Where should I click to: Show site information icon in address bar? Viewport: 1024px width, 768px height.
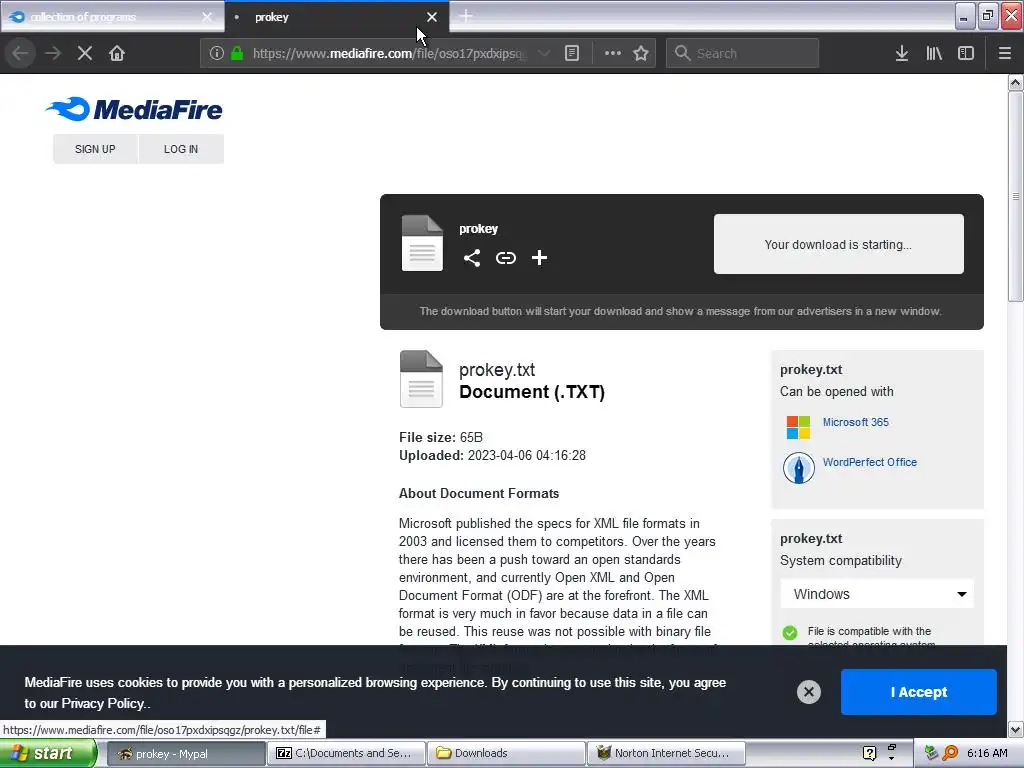pyautogui.click(x=217, y=54)
